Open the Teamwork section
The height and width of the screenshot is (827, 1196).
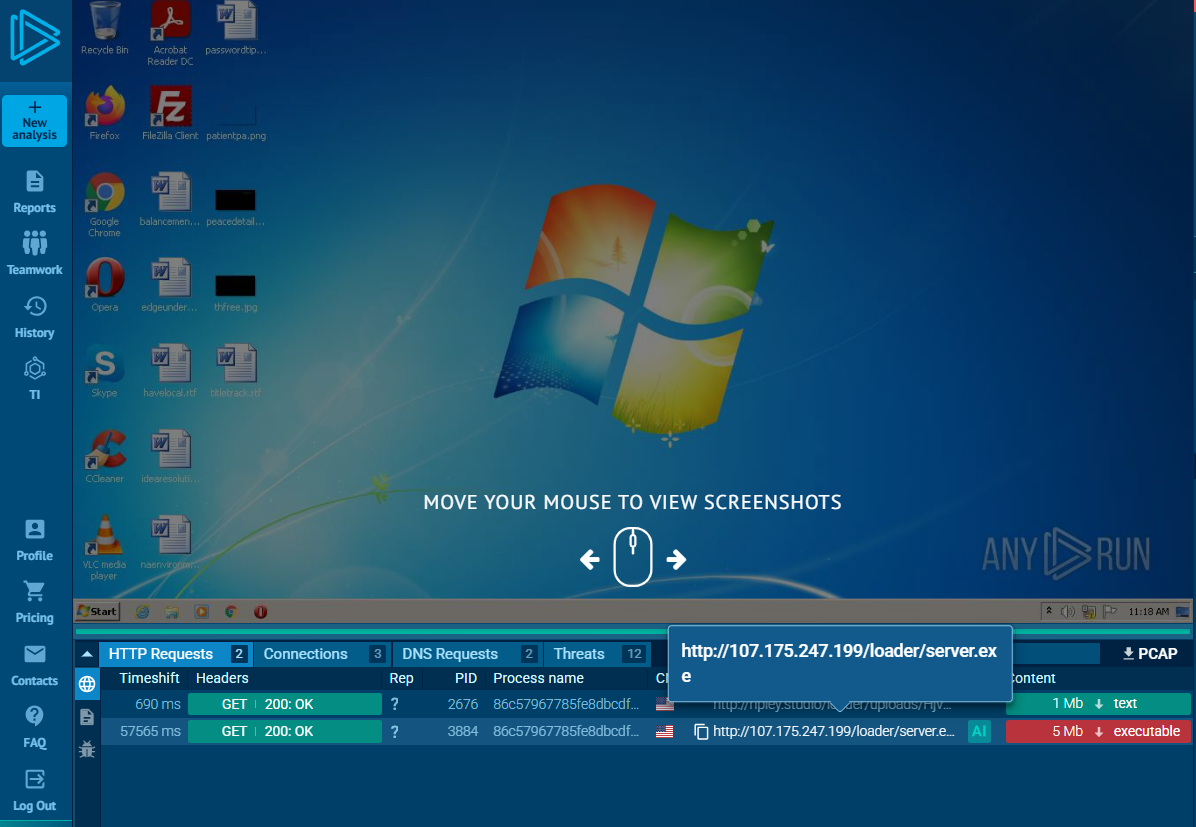[x=34, y=253]
